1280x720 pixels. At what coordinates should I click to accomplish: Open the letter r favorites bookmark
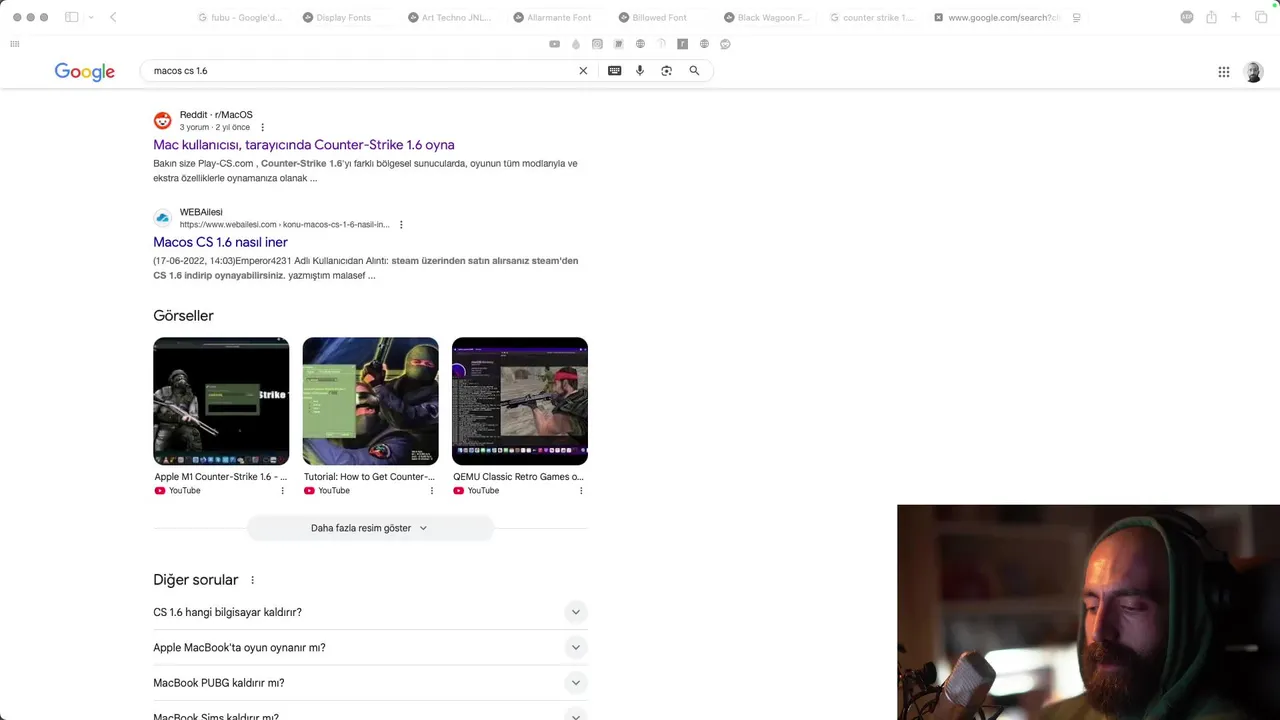pos(683,44)
